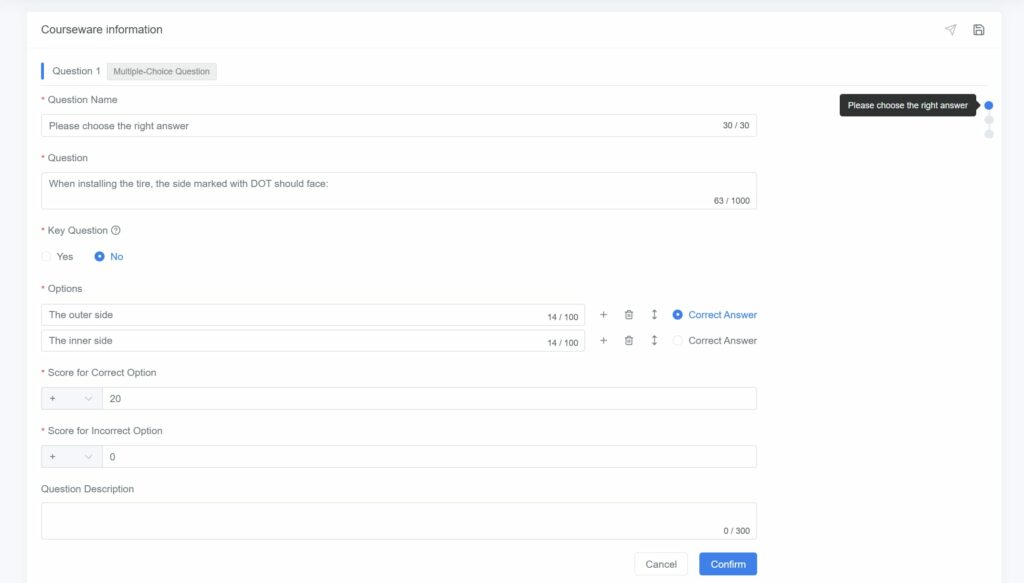Click the Key Question help icon

coord(116,230)
